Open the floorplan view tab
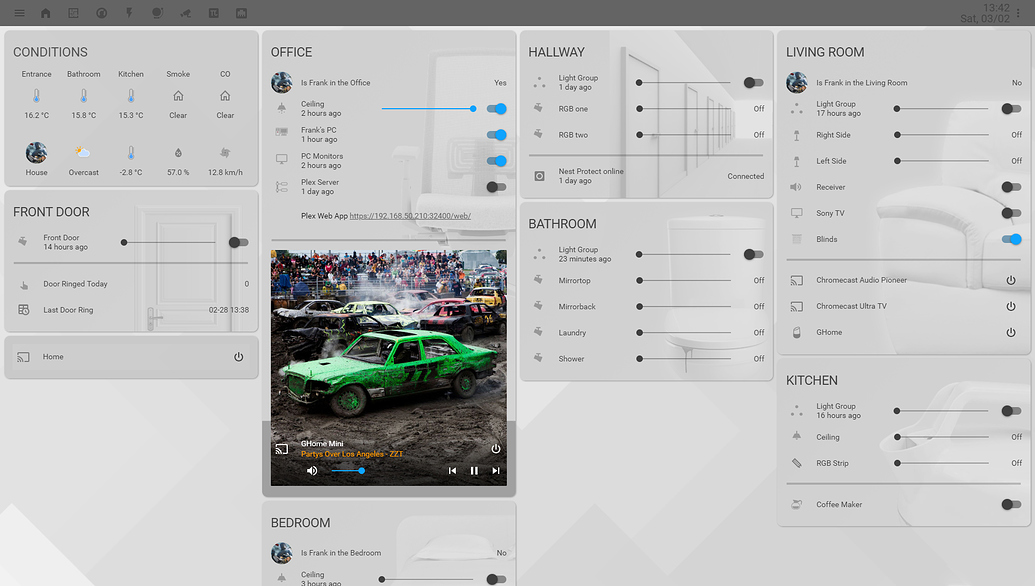Image resolution: width=1035 pixels, height=586 pixels. point(73,13)
